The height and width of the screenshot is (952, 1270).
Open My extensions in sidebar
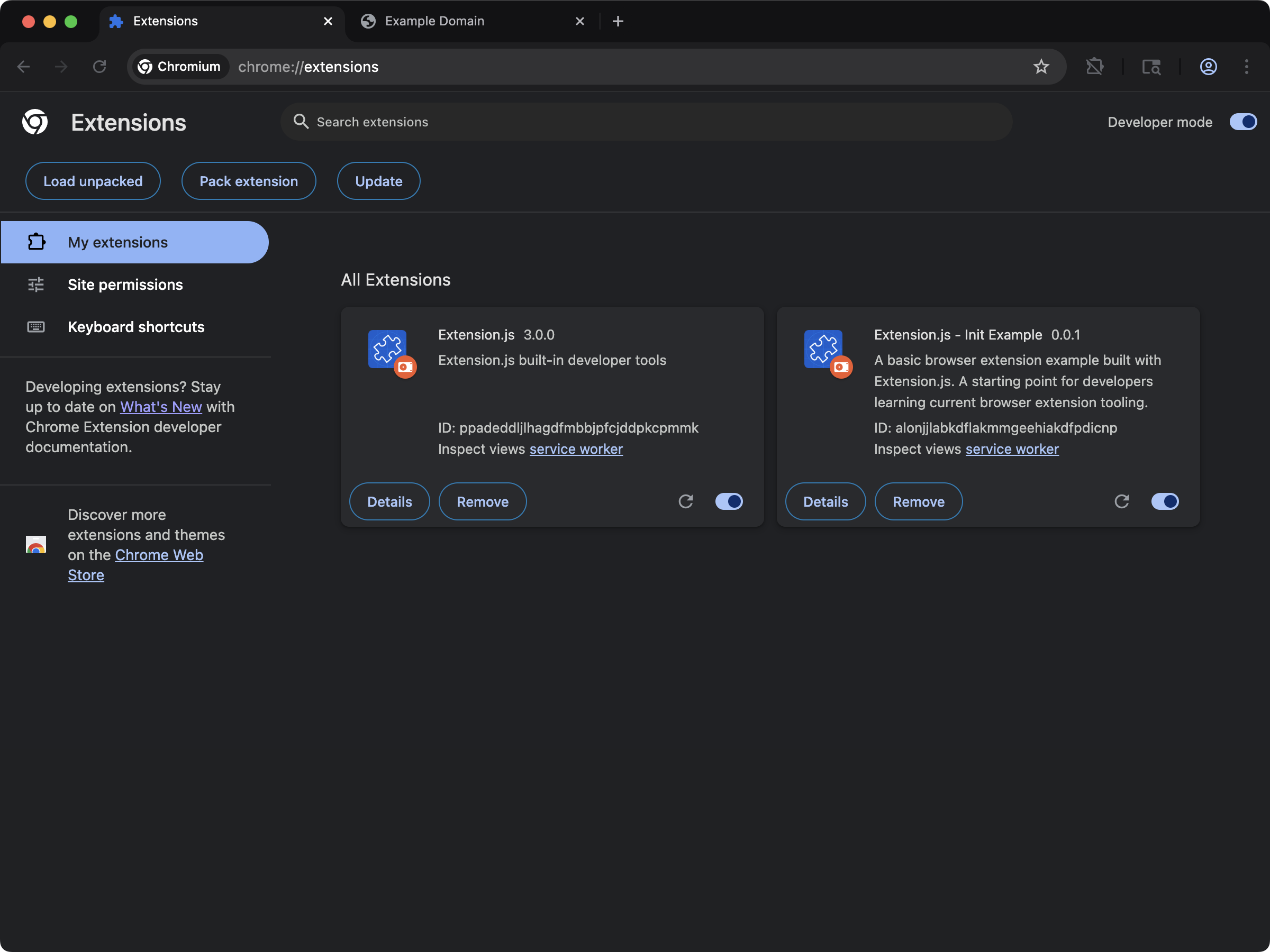pos(134,242)
